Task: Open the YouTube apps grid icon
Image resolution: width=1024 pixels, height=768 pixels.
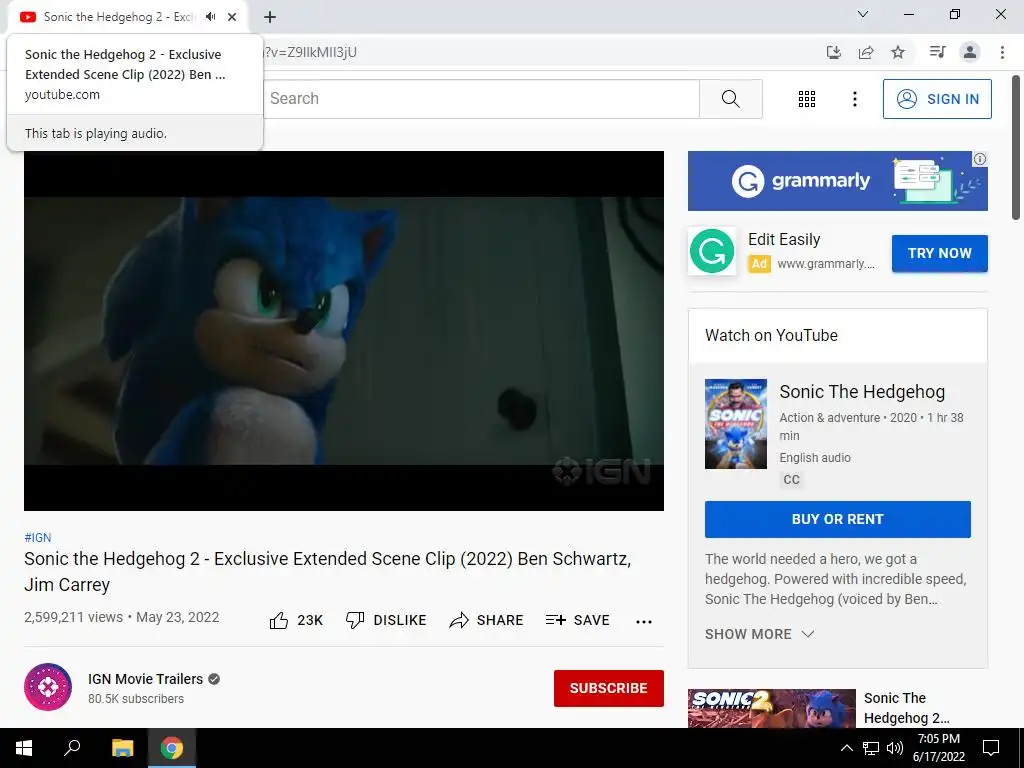Action: (807, 99)
